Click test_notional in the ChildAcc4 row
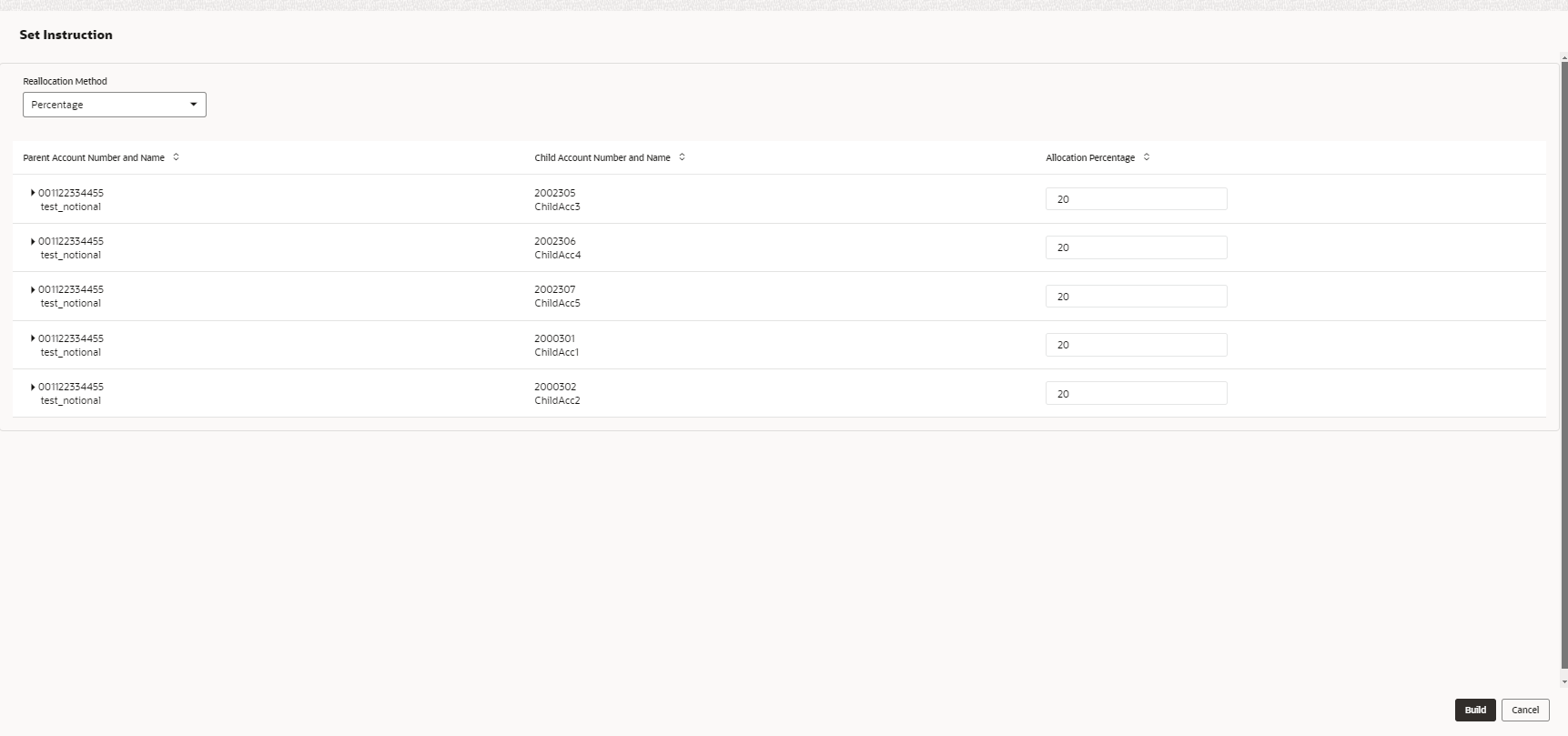This screenshot has width=1568, height=736. pos(71,255)
